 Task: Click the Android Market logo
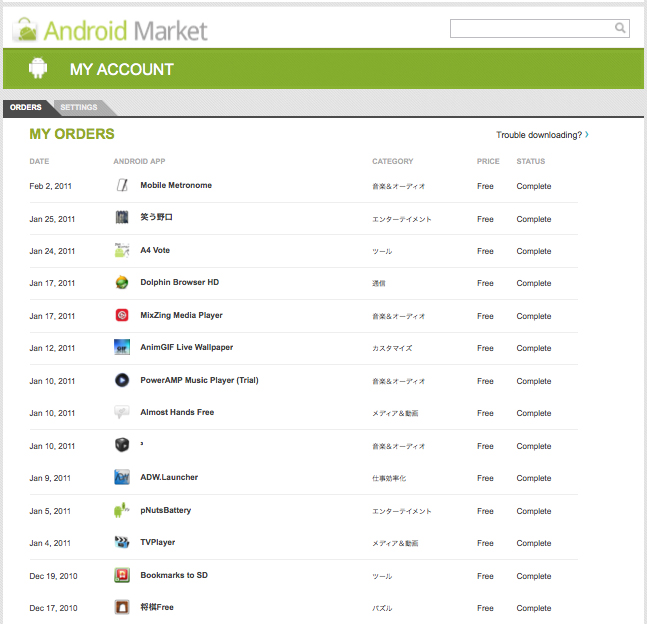pyautogui.click(x=110, y=29)
